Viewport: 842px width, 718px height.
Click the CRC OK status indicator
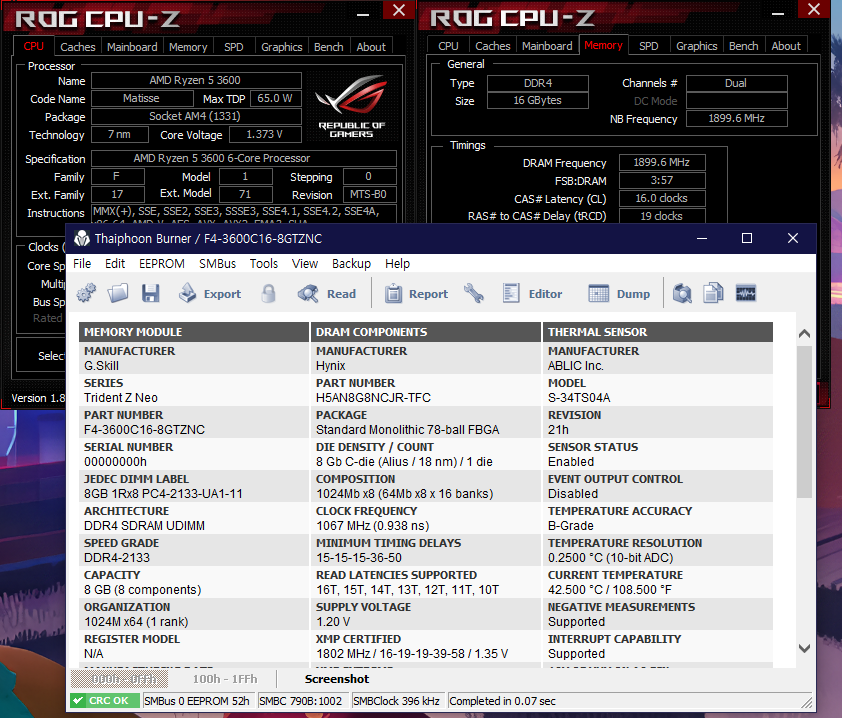tap(105, 701)
